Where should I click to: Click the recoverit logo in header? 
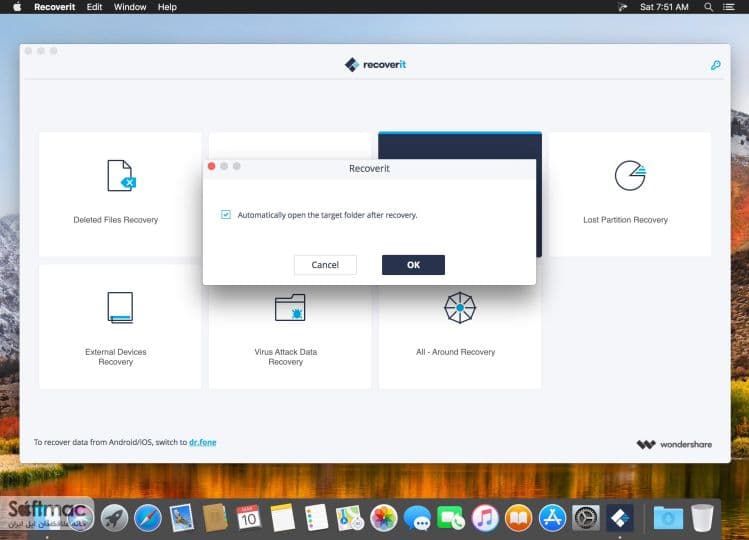375,65
